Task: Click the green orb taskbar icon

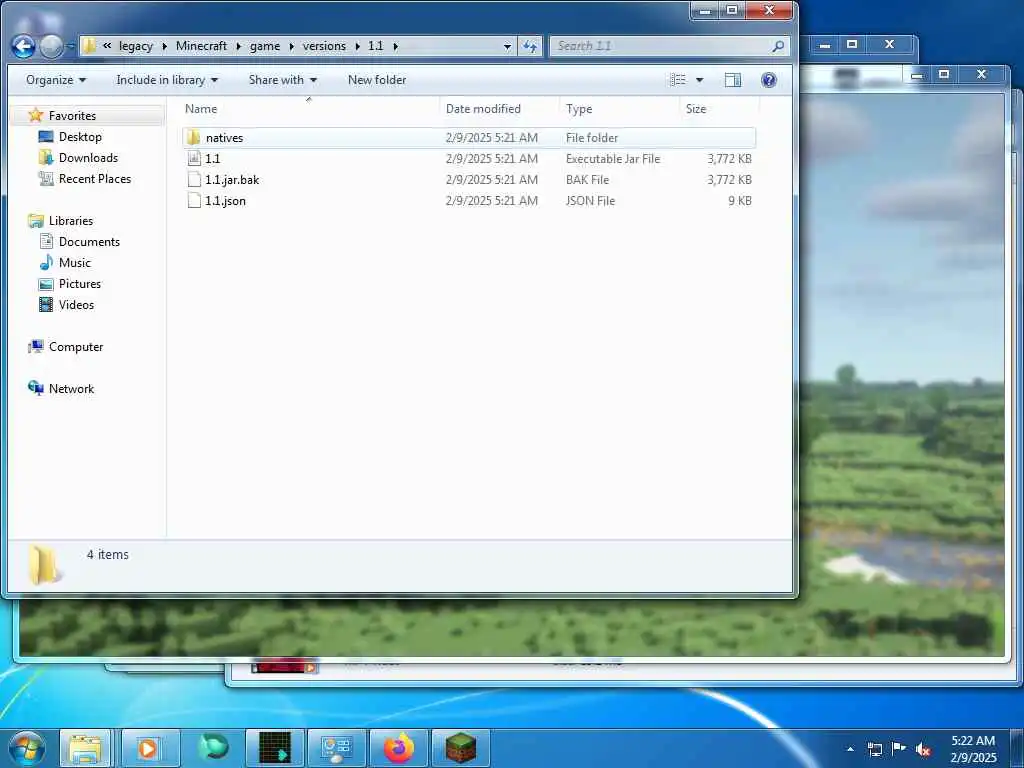Action: [x=213, y=748]
